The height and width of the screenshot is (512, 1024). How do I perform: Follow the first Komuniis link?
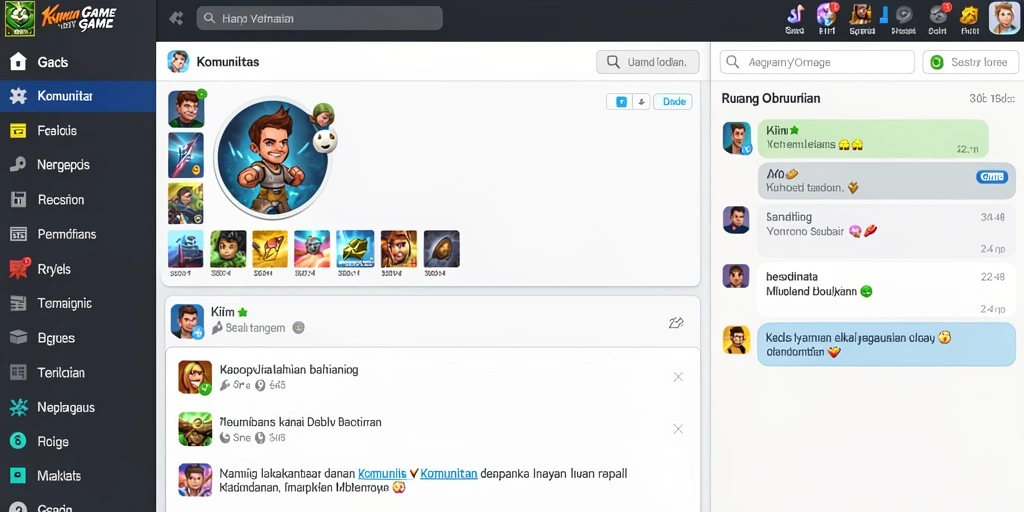point(383,473)
